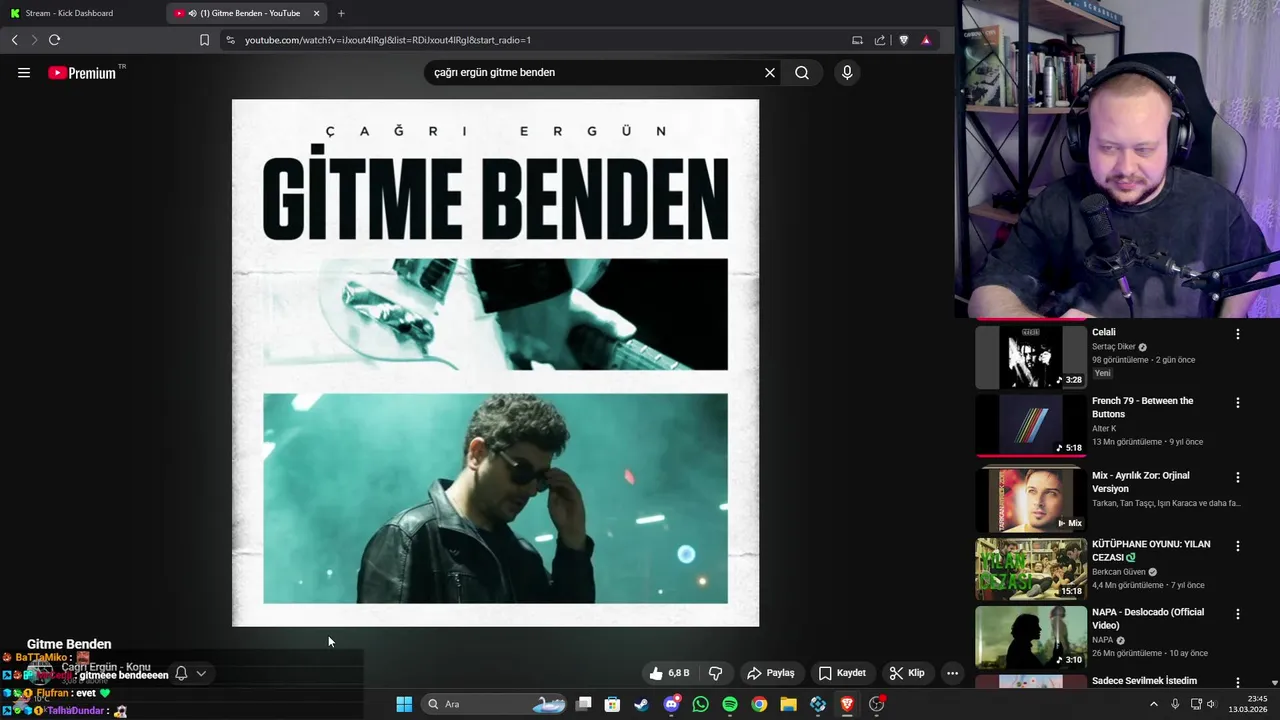The height and width of the screenshot is (720, 1280).
Task: Share this page from address bar
Action: click(880, 40)
